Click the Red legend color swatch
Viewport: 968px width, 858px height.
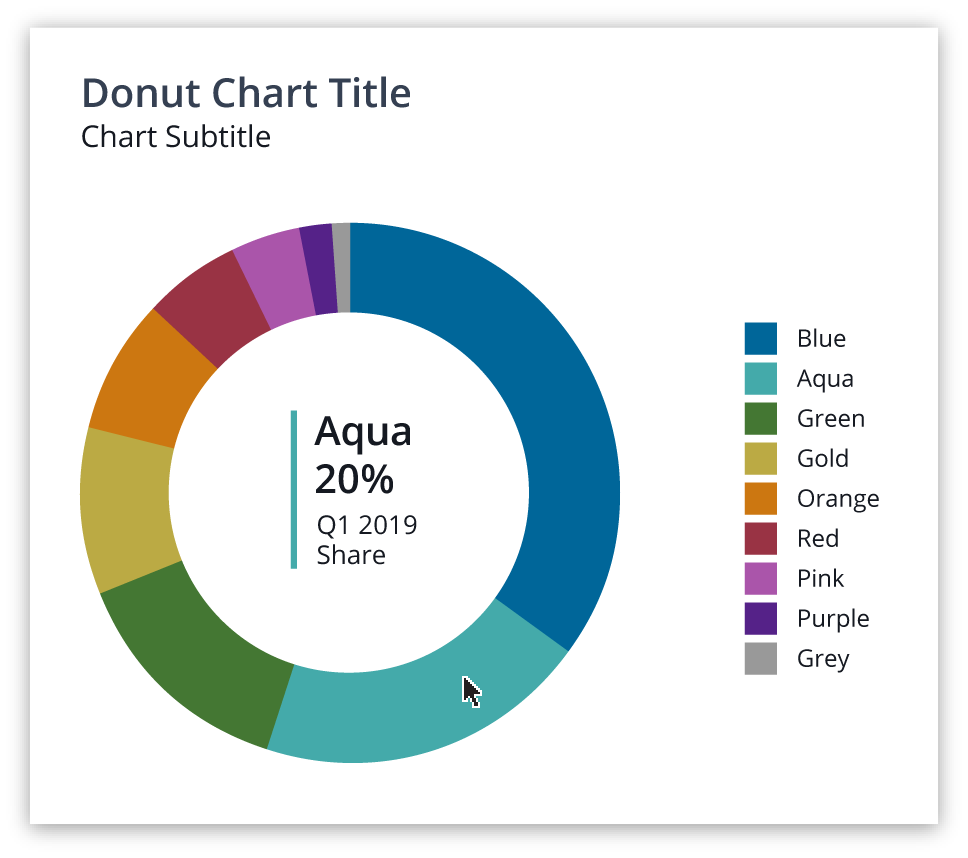pos(760,538)
